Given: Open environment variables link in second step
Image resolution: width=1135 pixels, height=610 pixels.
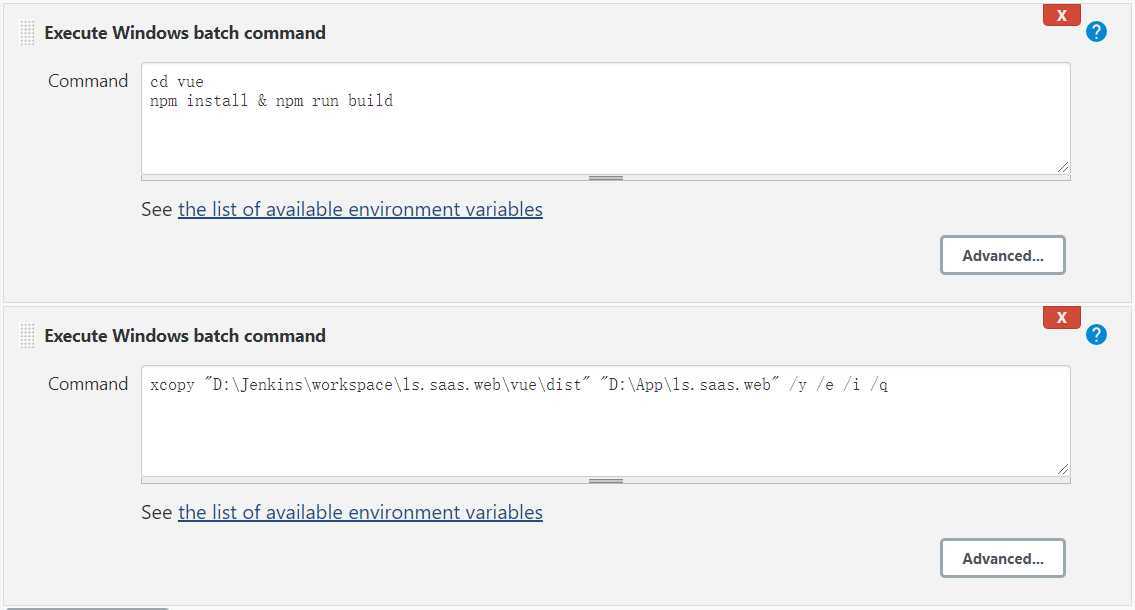Looking at the screenshot, I should click(360, 512).
